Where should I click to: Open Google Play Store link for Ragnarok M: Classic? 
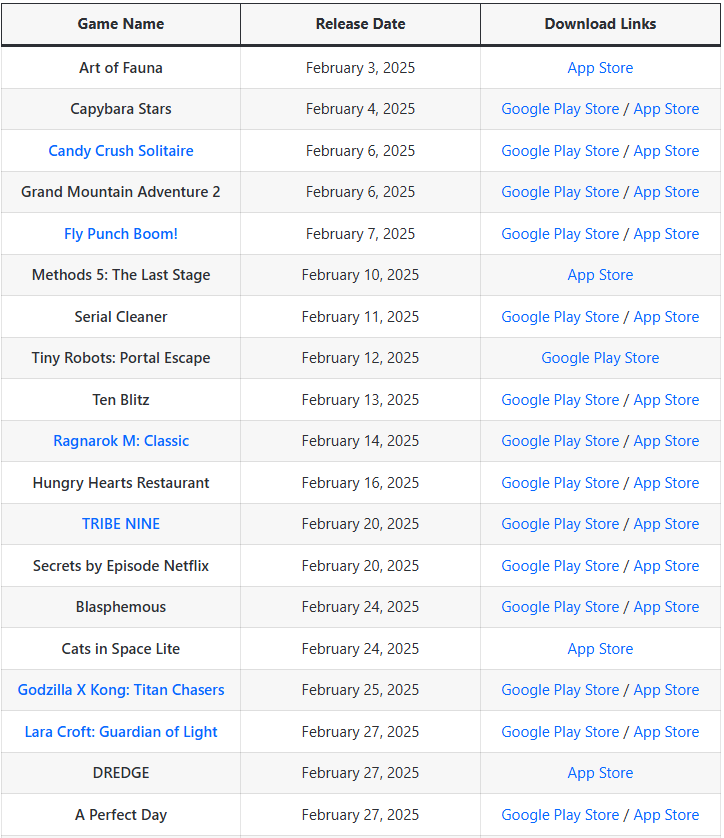(560, 441)
